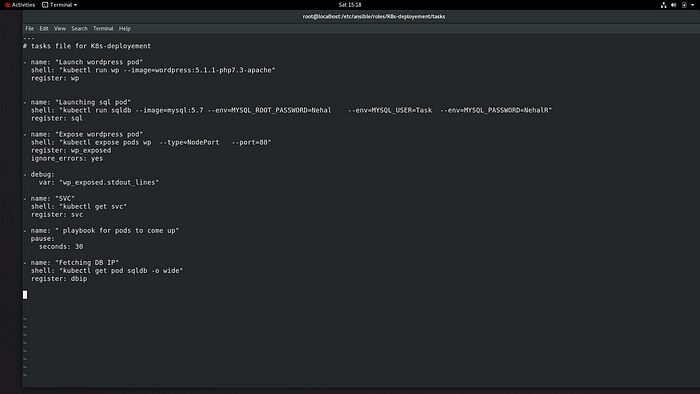Viewport: 700px width, 394px height.
Task: Open the clock showing Sat 15:18
Action: click(x=350, y=5)
